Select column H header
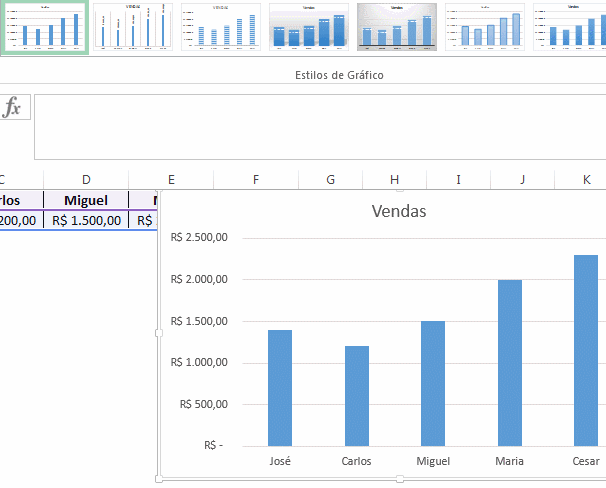The width and height of the screenshot is (606, 488). click(x=394, y=179)
